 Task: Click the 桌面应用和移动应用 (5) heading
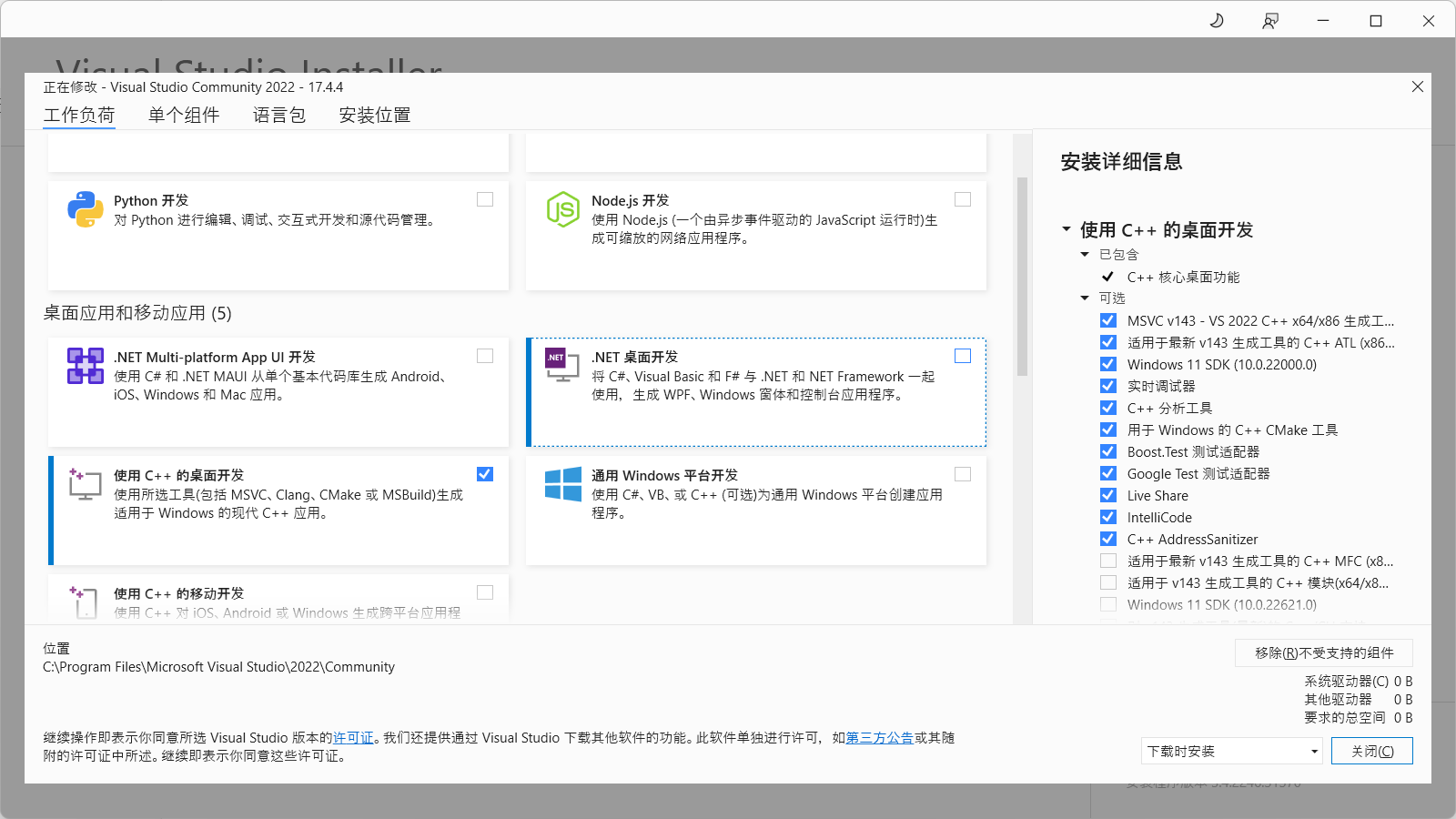[x=137, y=313]
